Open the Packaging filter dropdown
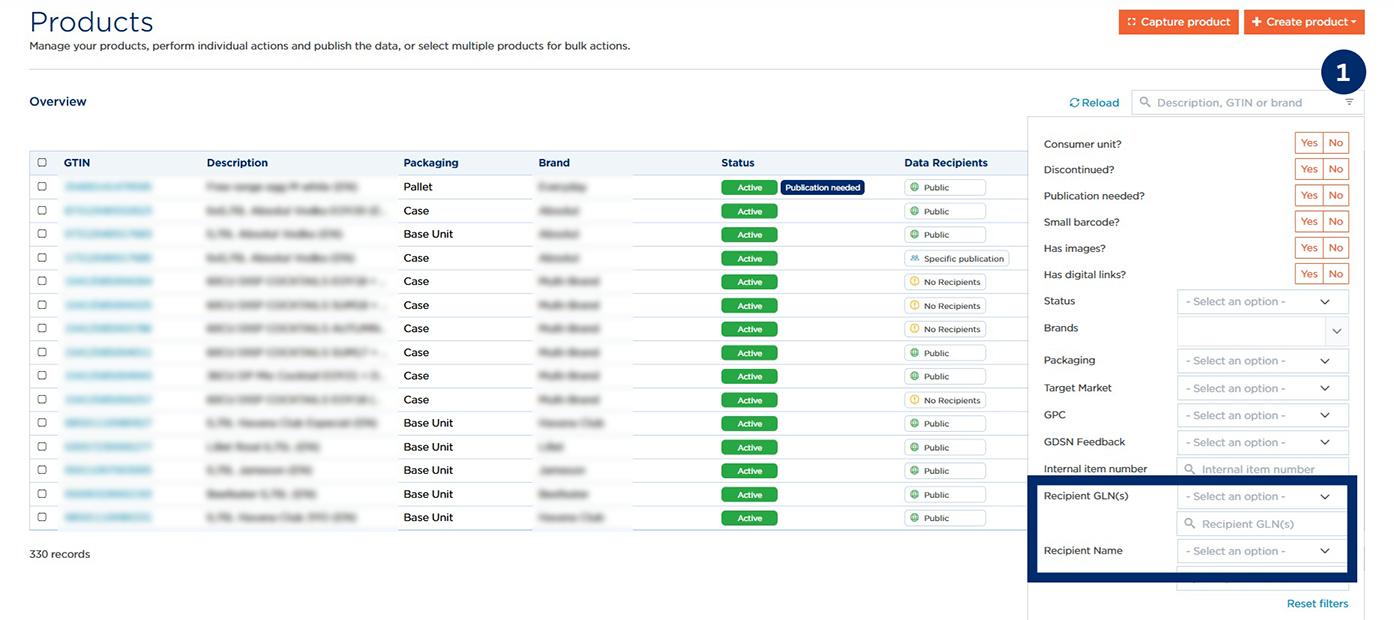Image resolution: width=1394 pixels, height=620 pixels. 1262,361
